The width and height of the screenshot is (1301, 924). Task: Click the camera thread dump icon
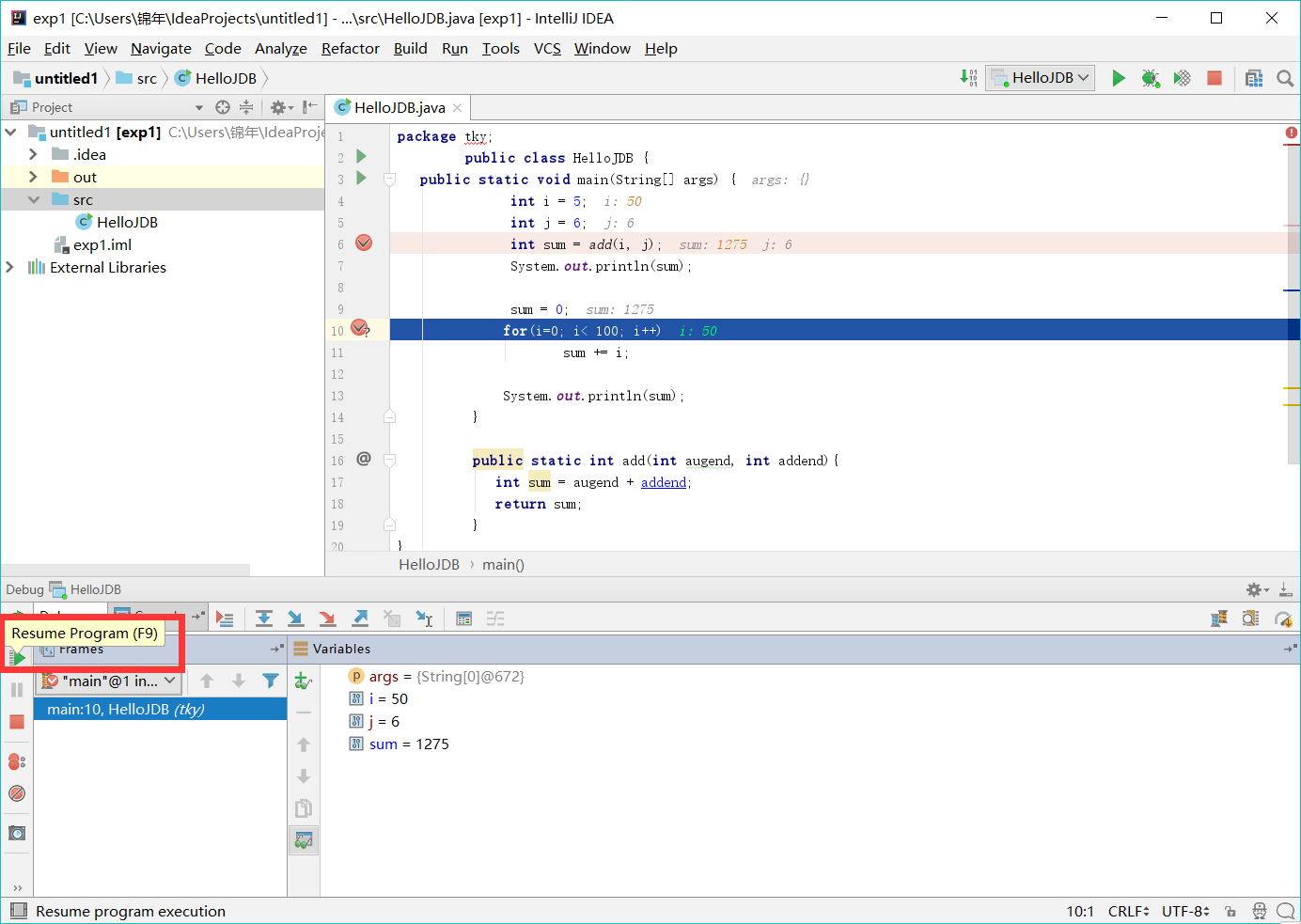[x=16, y=833]
